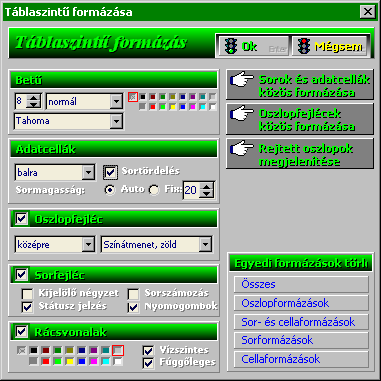Viewport: 381px width, 381px height.
Task: Pick bright red font color swatch
Action: (x=153, y=107)
